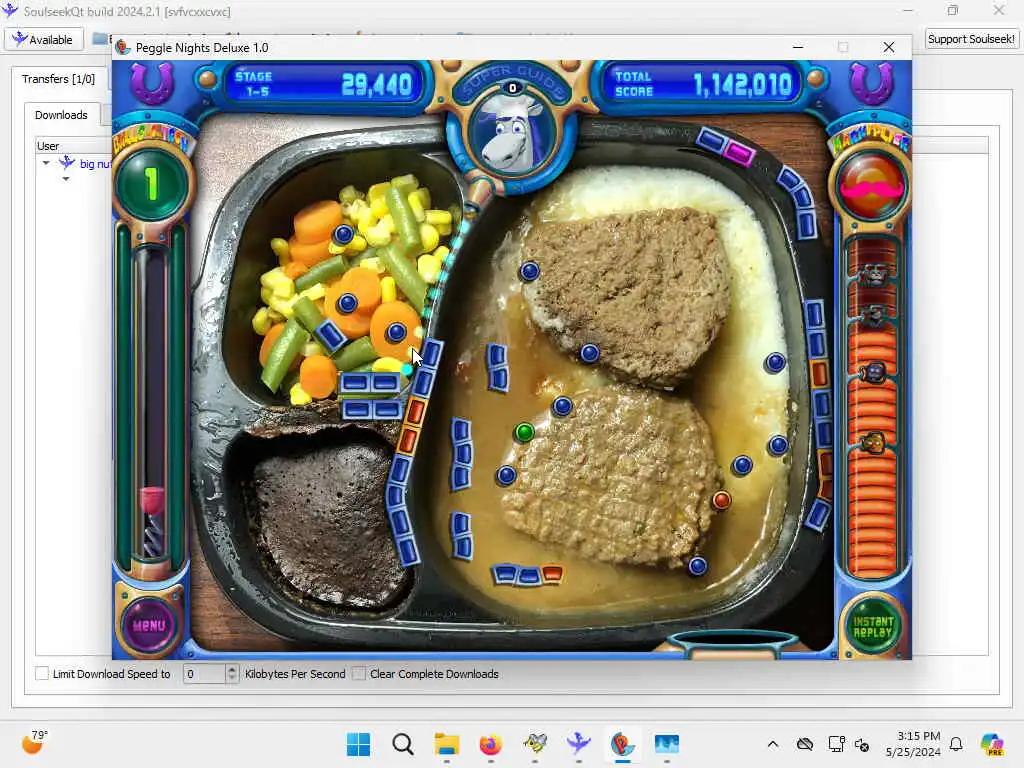Click the left purple horseshoe icon
The image size is (1024, 768).
click(x=152, y=83)
